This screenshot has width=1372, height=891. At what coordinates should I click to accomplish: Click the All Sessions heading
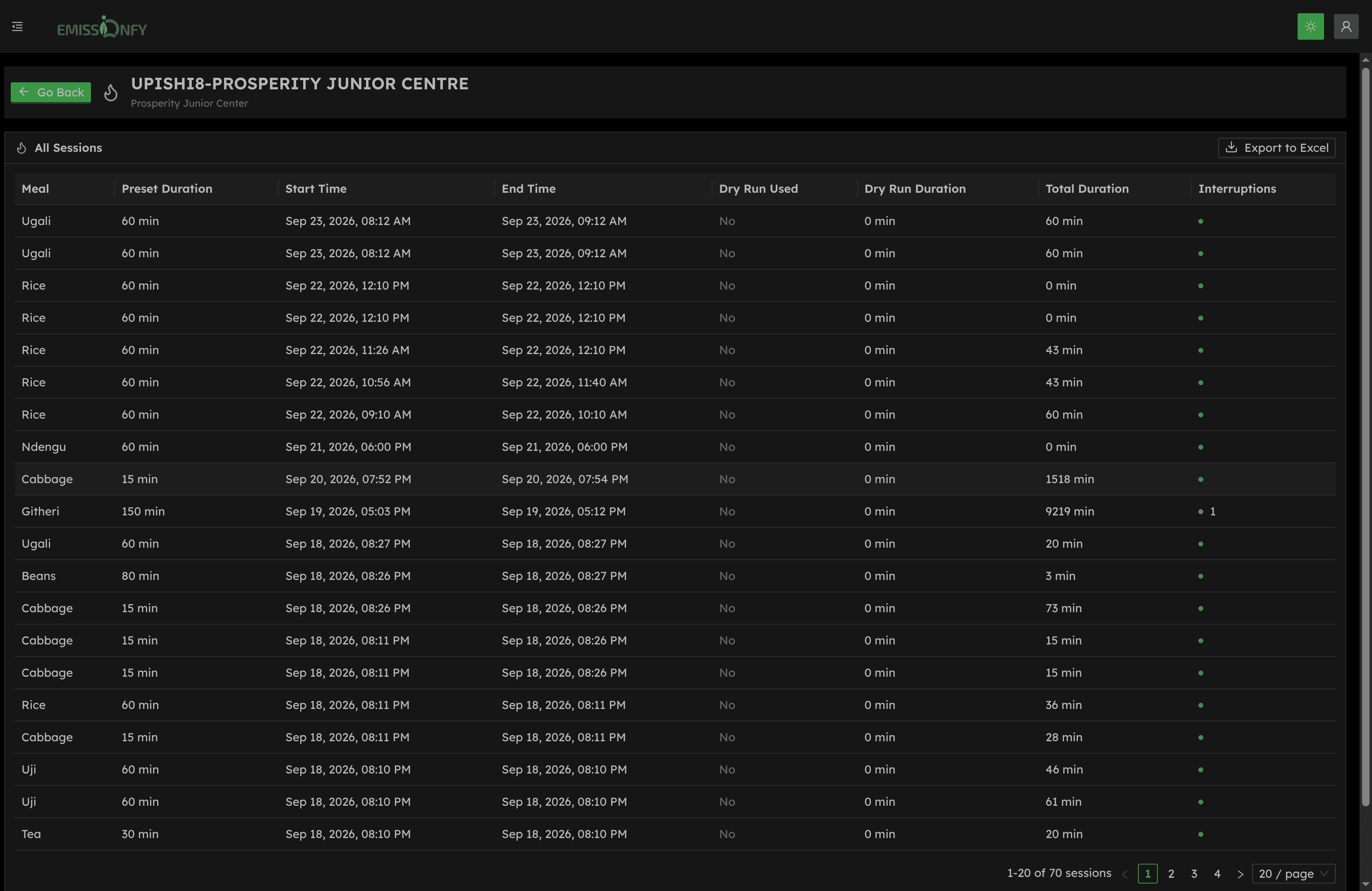point(68,148)
